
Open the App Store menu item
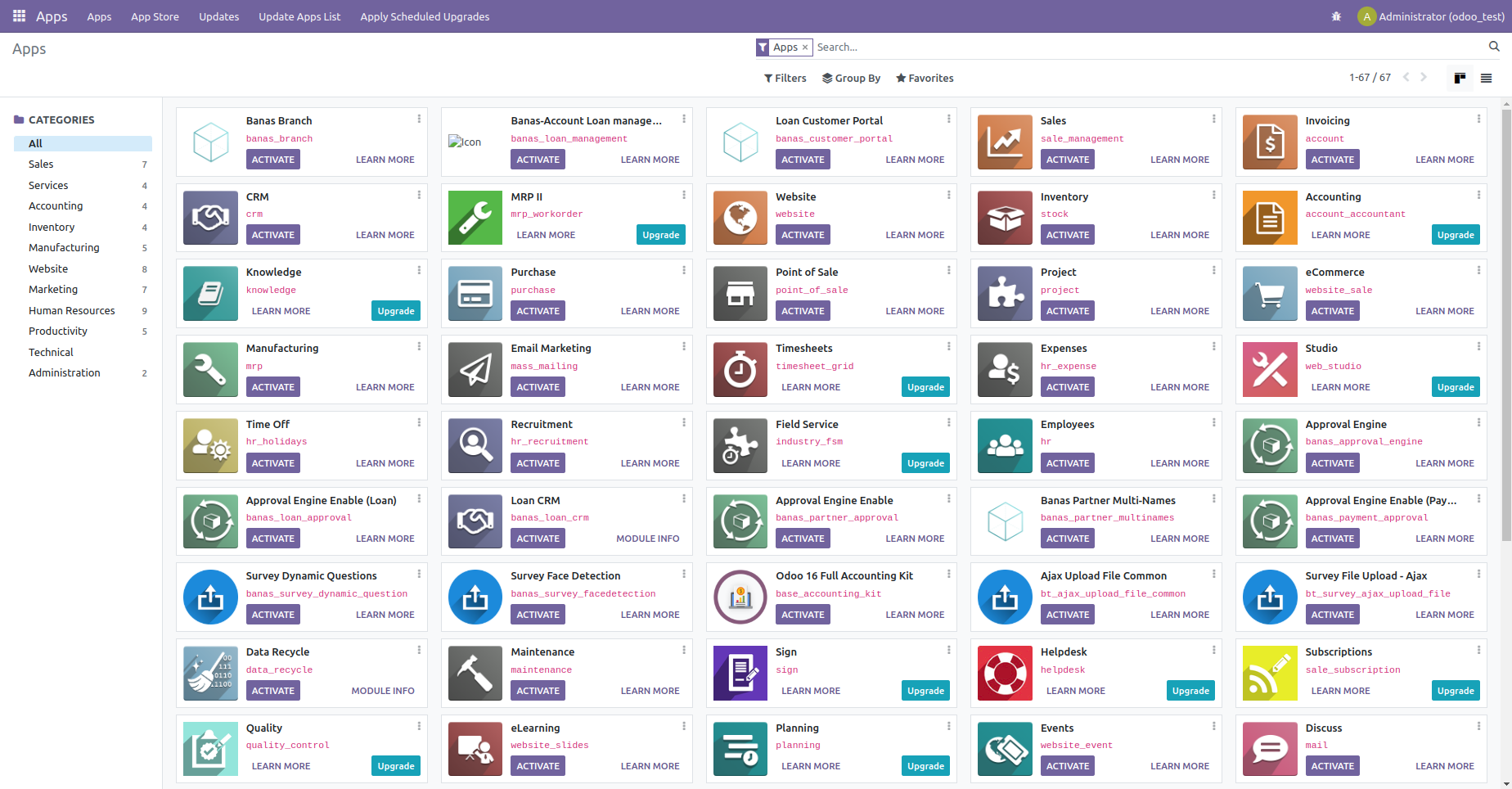click(x=155, y=16)
